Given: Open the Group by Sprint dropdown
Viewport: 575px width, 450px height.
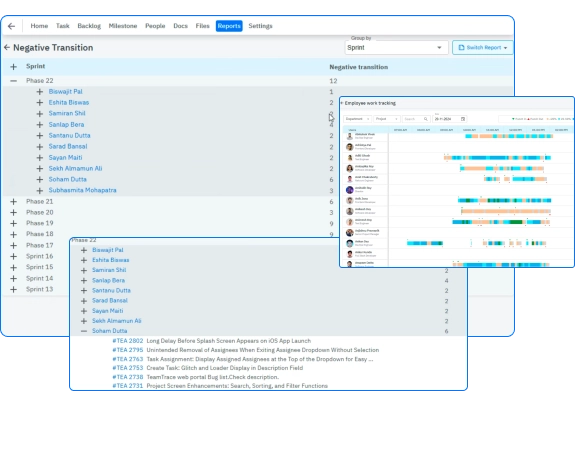Looking at the screenshot, I should pyautogui.click(x=396, y=48).
